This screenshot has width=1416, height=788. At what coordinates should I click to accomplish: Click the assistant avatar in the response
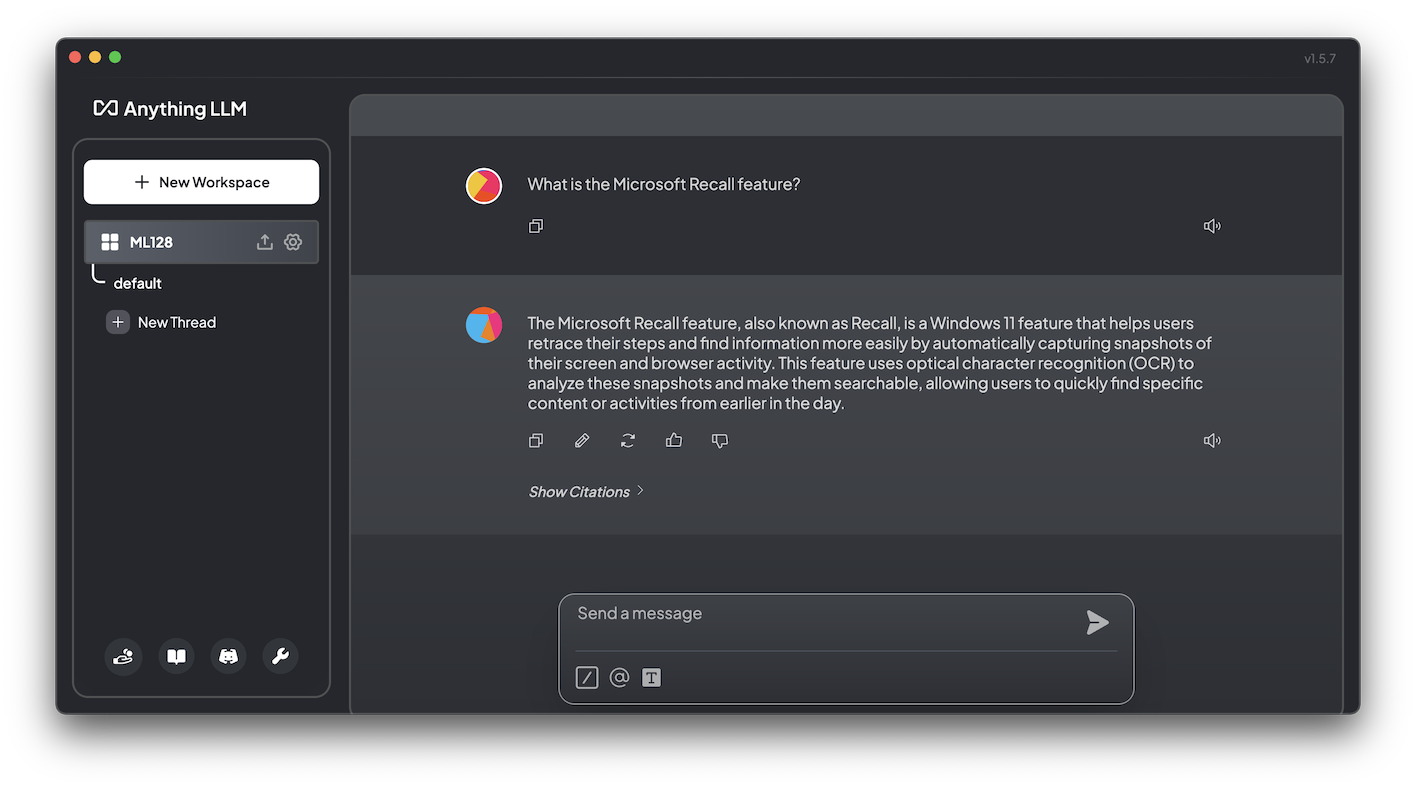484,325
